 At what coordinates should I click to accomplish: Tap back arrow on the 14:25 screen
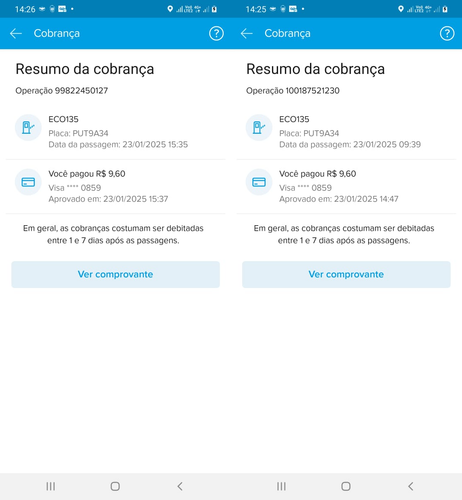246,33
